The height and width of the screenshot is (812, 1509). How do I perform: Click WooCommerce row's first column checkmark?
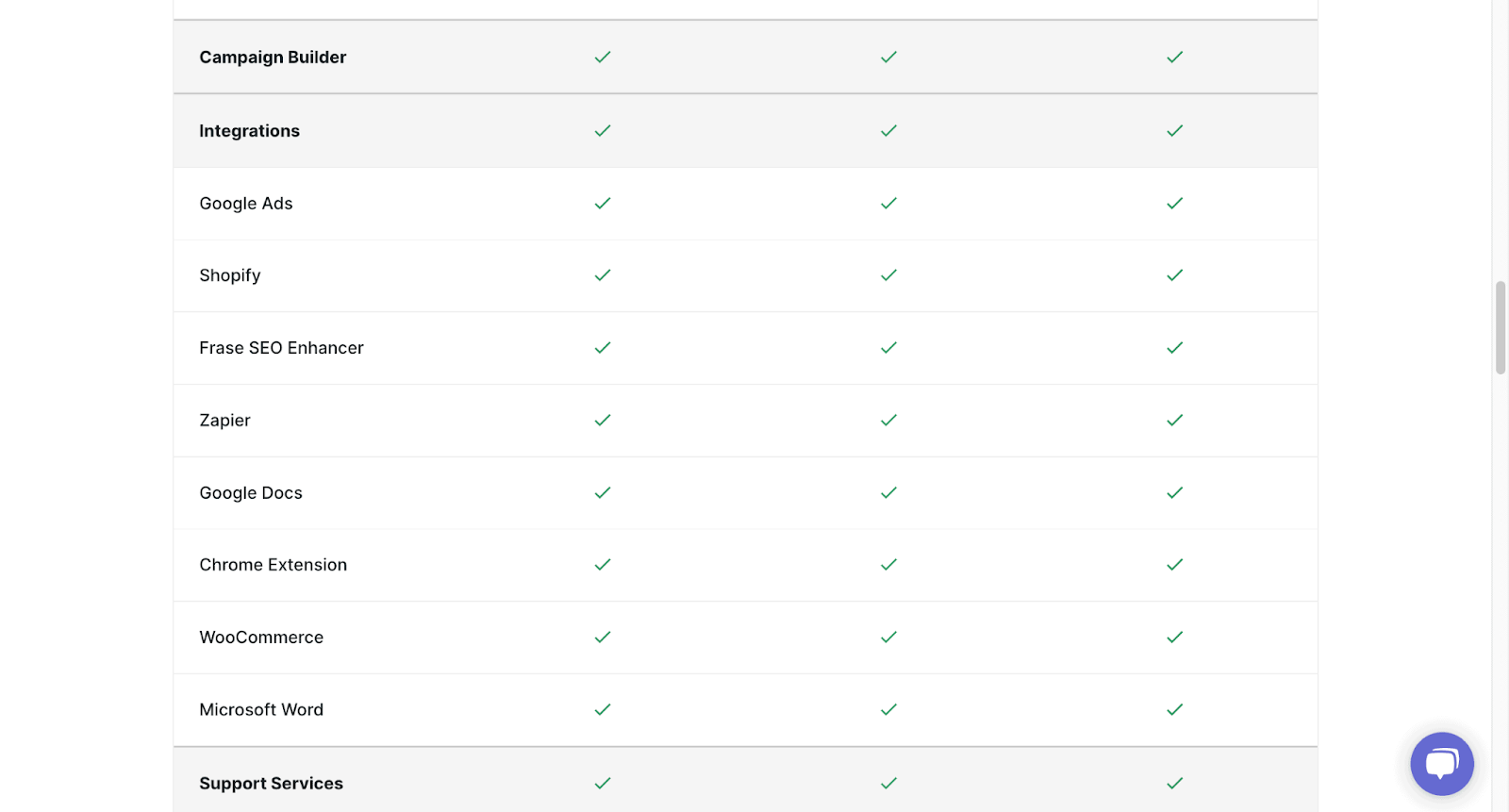(x=603, y=638)
